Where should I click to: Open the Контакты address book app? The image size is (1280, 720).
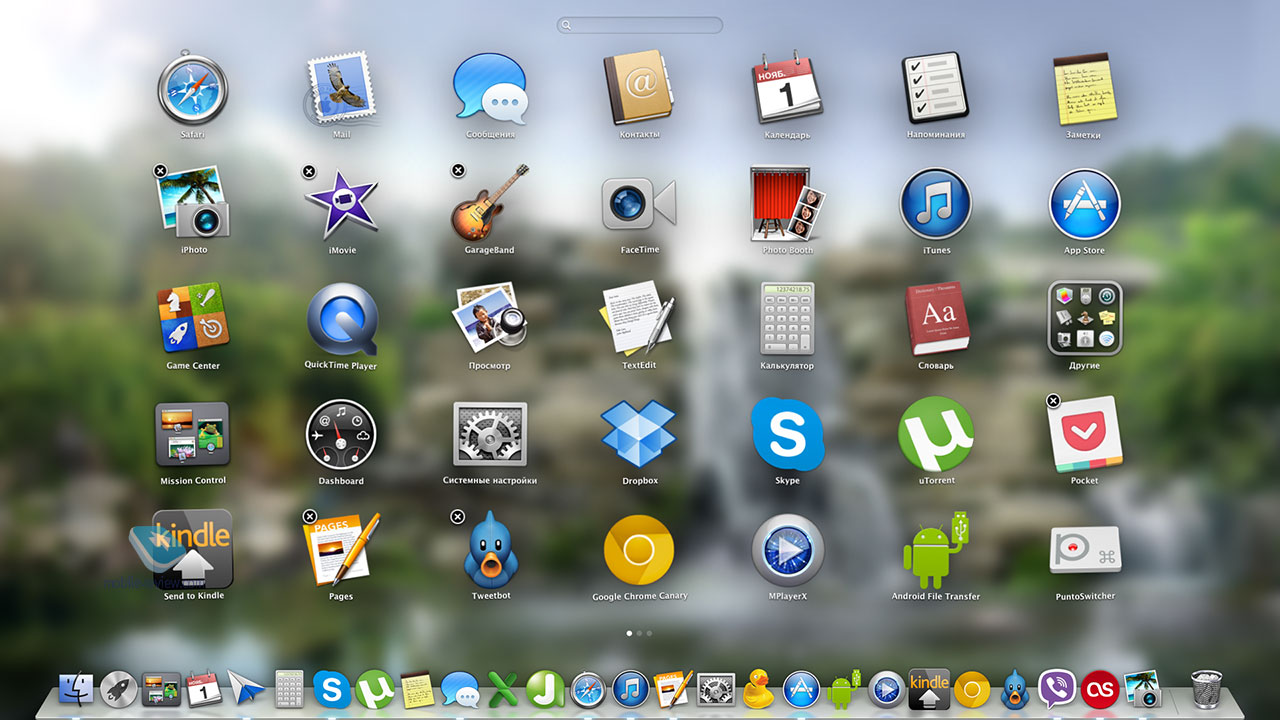[640, 89]
